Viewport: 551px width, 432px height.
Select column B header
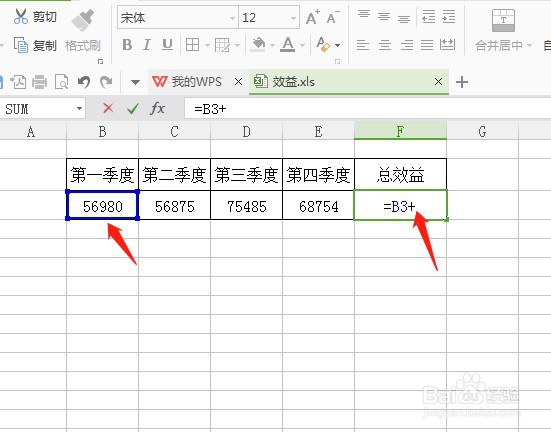pos(102,132)
